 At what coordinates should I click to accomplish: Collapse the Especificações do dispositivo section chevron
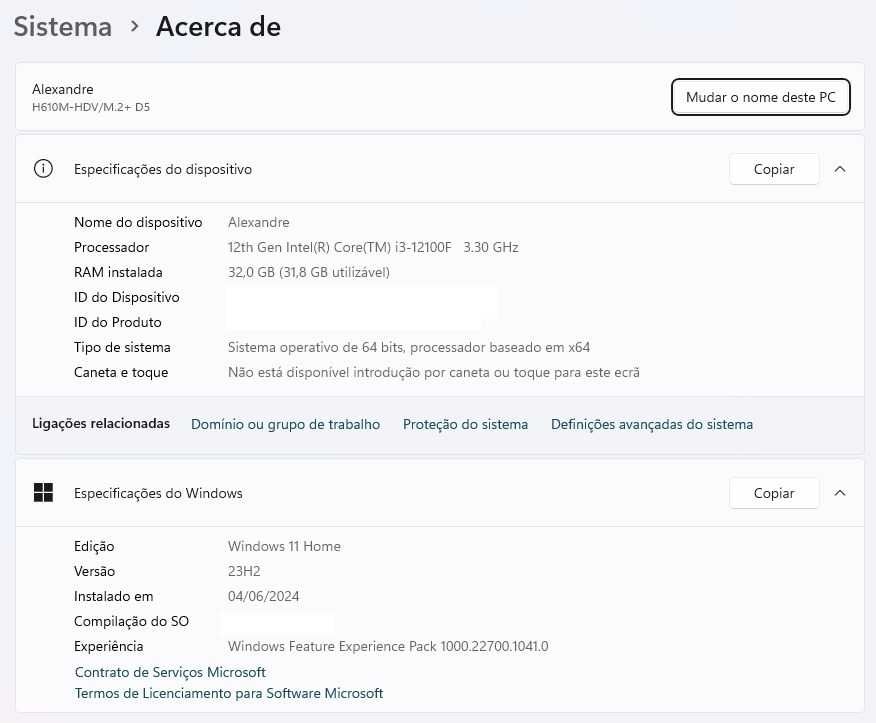[x=840, y=169]
